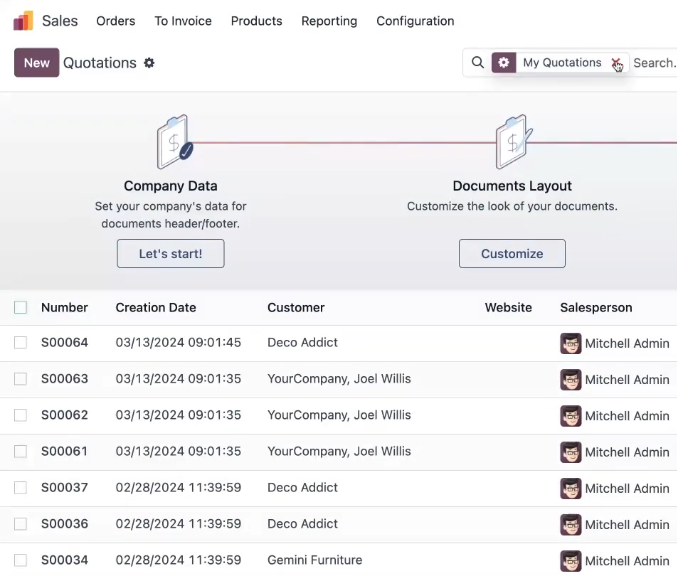The width and height of the screenshot is (677, 576).
Task: Click Mitchell Admin name in S00034 row
Action: pyautogui.click(x=627, y=561)
